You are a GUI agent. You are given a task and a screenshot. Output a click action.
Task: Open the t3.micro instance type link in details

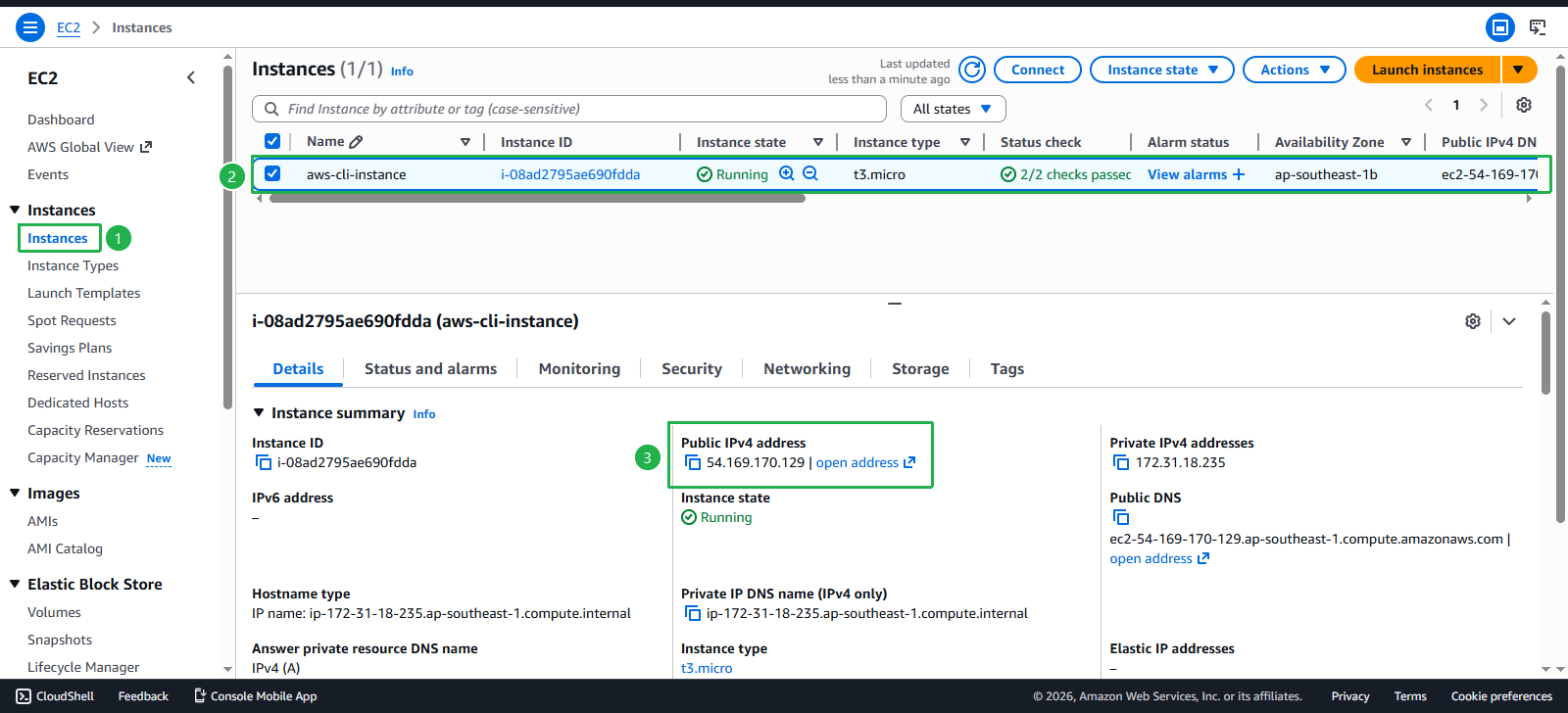(x=707, y=668)
